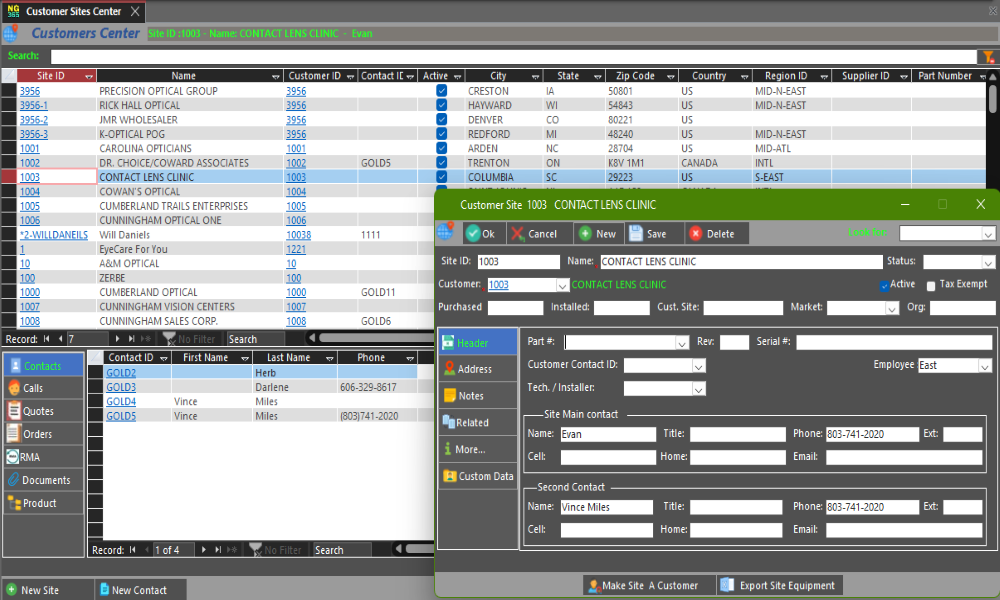Click the green Ok checkmark button
This screenshot has width=1000, height=600.
tap(480, 234)
